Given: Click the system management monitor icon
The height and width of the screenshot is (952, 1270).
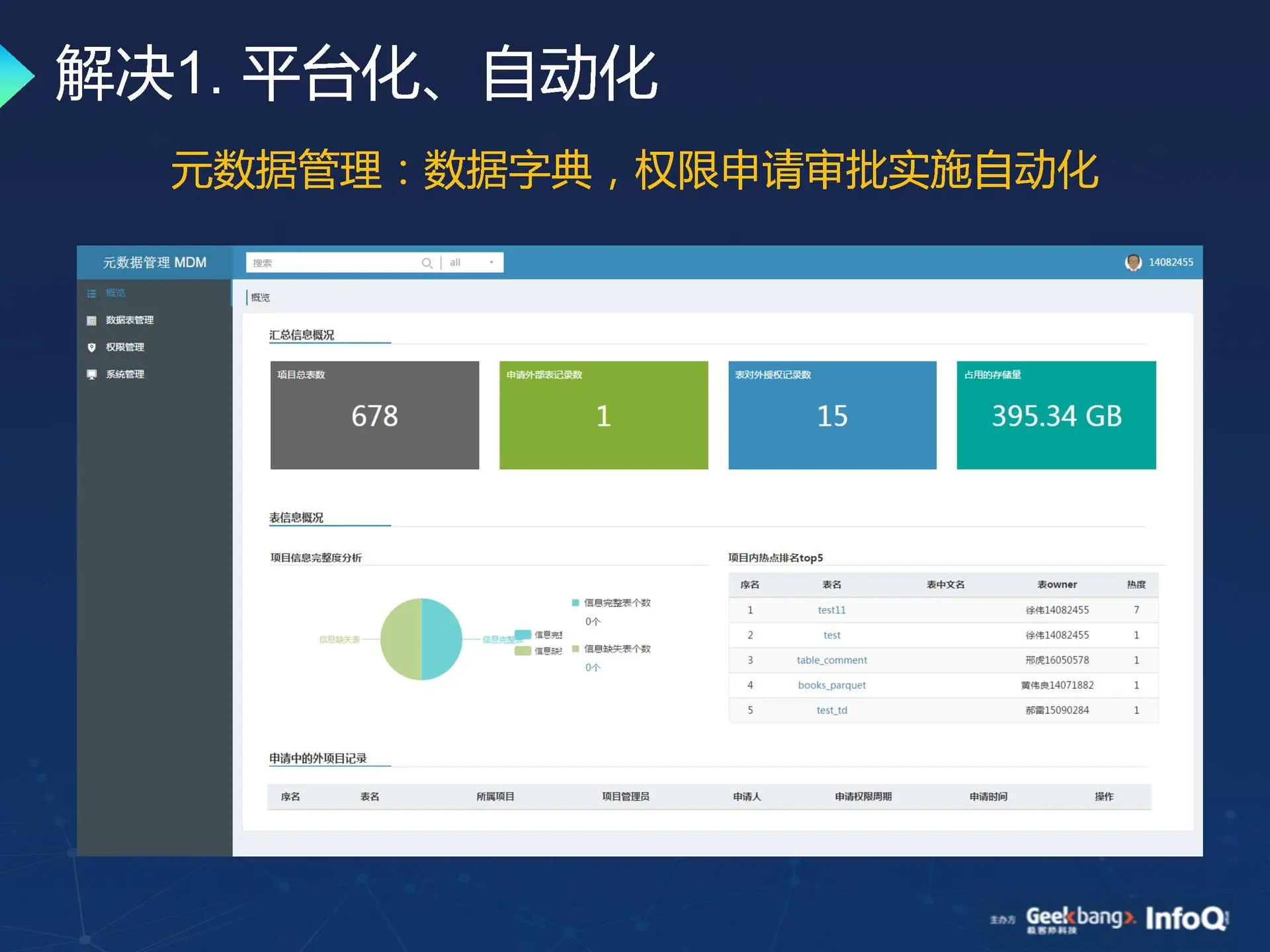Looking at the screenshot, I should [92, 375].
